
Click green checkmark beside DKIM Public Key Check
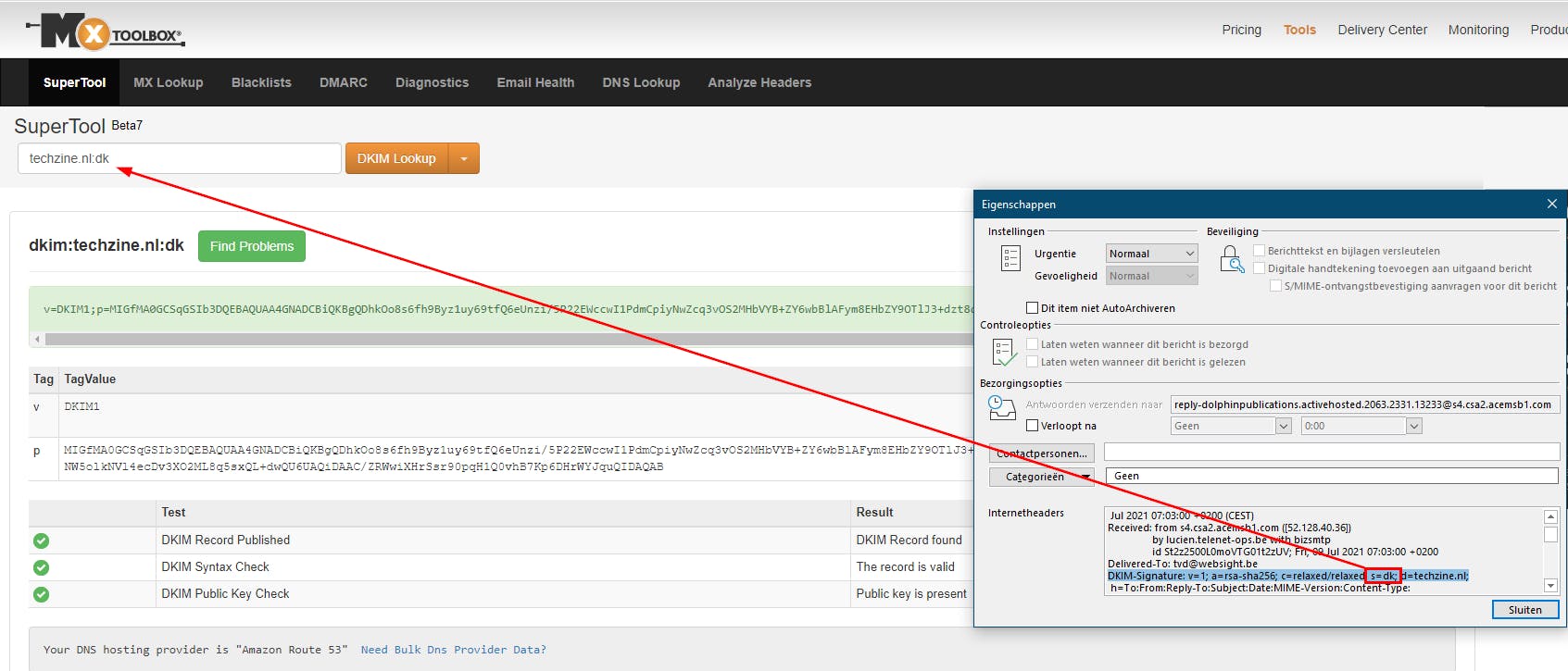pyautogui.click(x=41, y=594)
